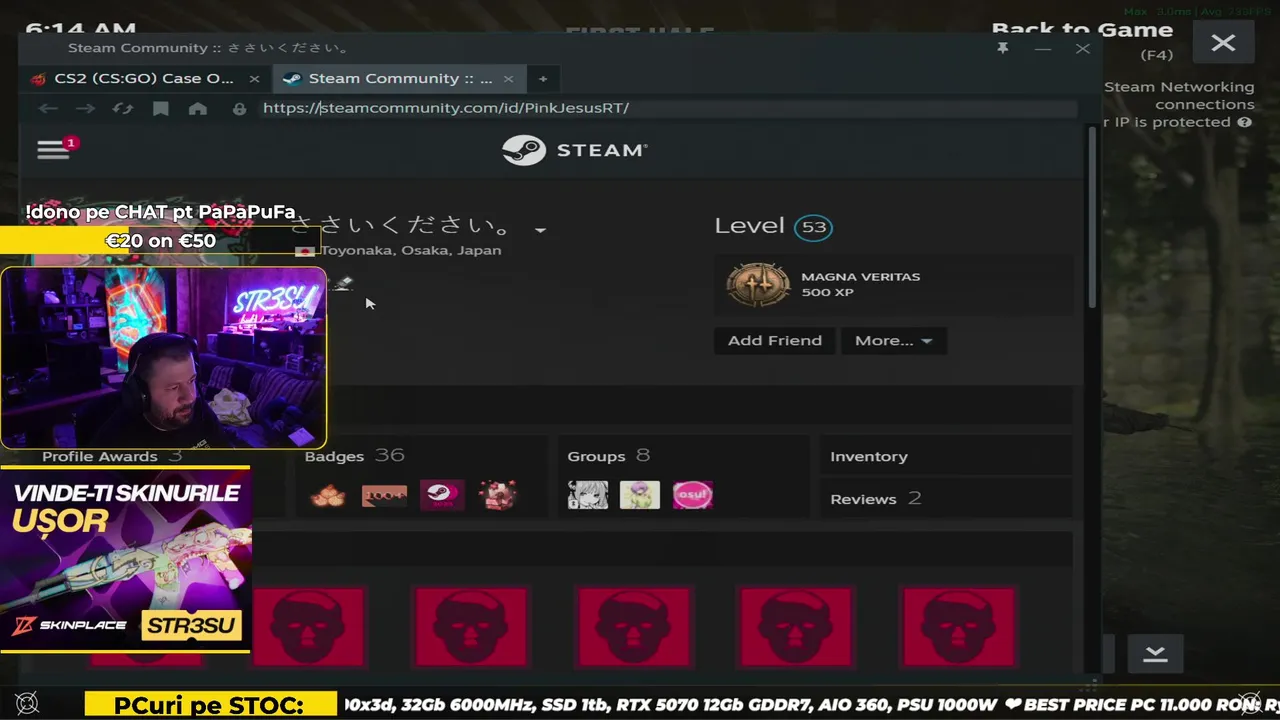Click the MAGNA VERITAS 500 XP text
The width and height of the screenshot is (1280, 720).
860,285
